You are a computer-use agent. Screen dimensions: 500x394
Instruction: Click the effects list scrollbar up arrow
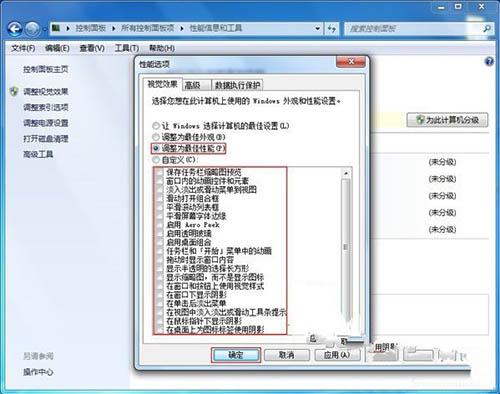tap(346, 173)
